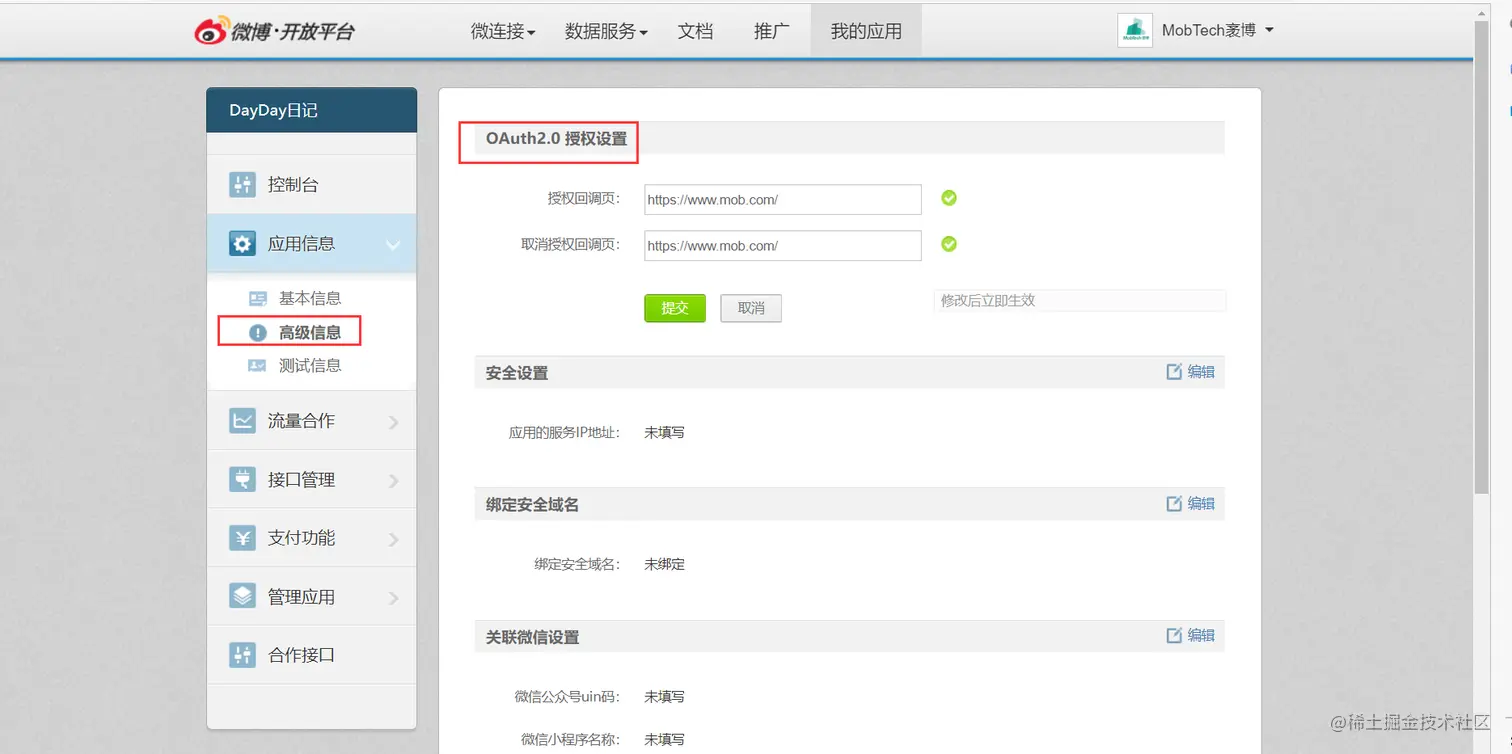Click the 取消授权回调页 URL input field

(x=783, y=245)
